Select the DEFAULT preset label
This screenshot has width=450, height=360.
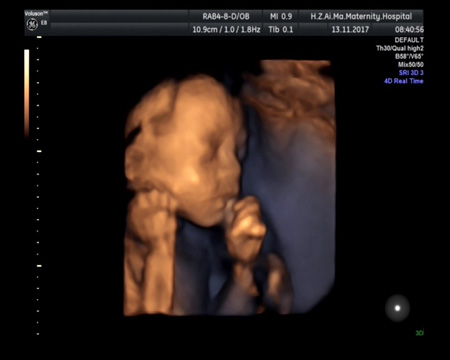[x=409, y=40]
